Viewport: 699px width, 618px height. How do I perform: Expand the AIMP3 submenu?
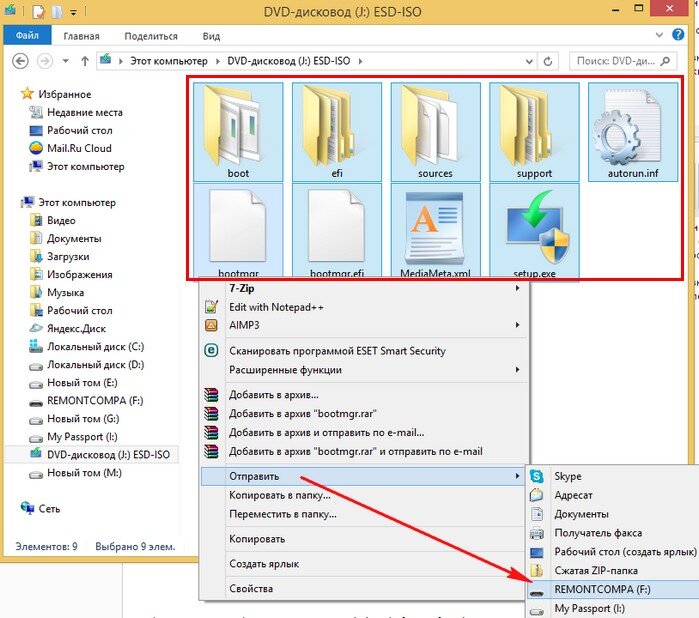click(517, 325)
